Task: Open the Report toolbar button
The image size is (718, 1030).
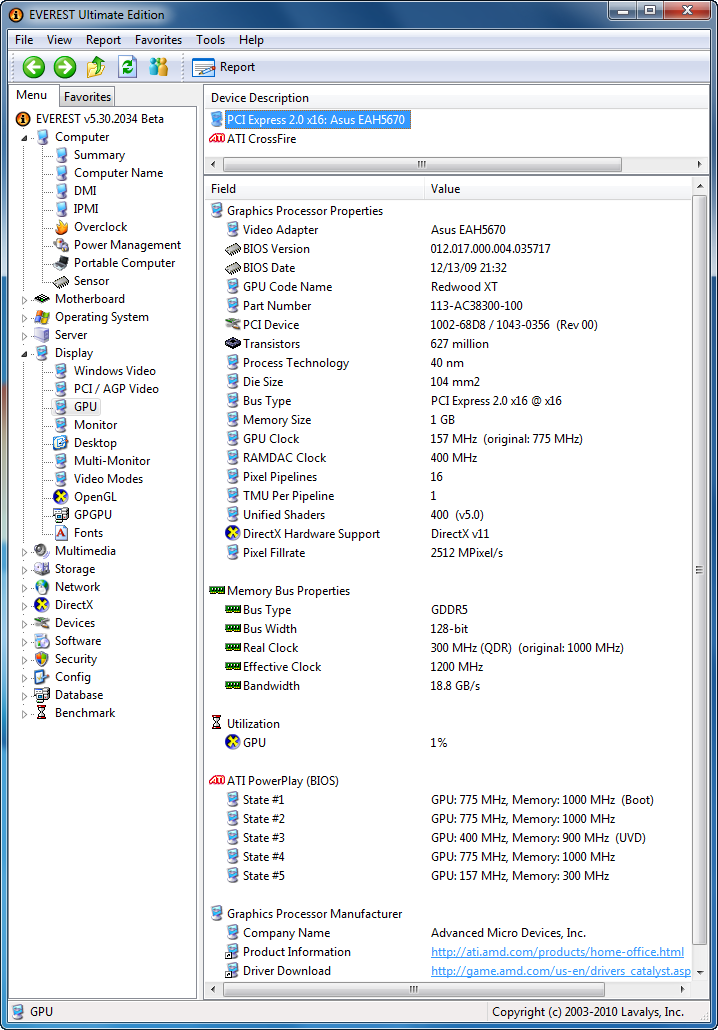Action: pyautogui.click(x=223, y=67)
